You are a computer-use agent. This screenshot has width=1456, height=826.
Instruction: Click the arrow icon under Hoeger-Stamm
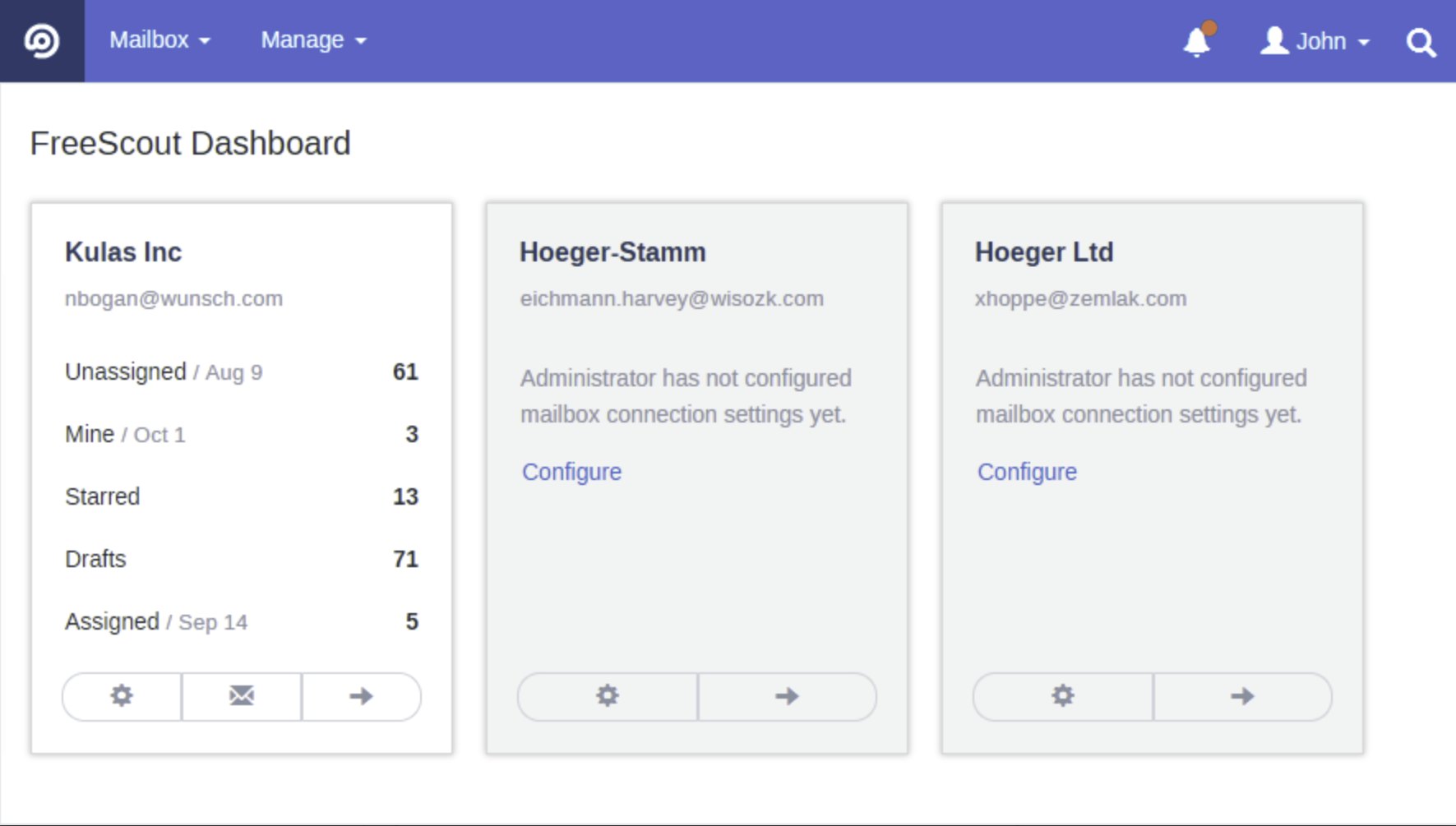point(786,696)
